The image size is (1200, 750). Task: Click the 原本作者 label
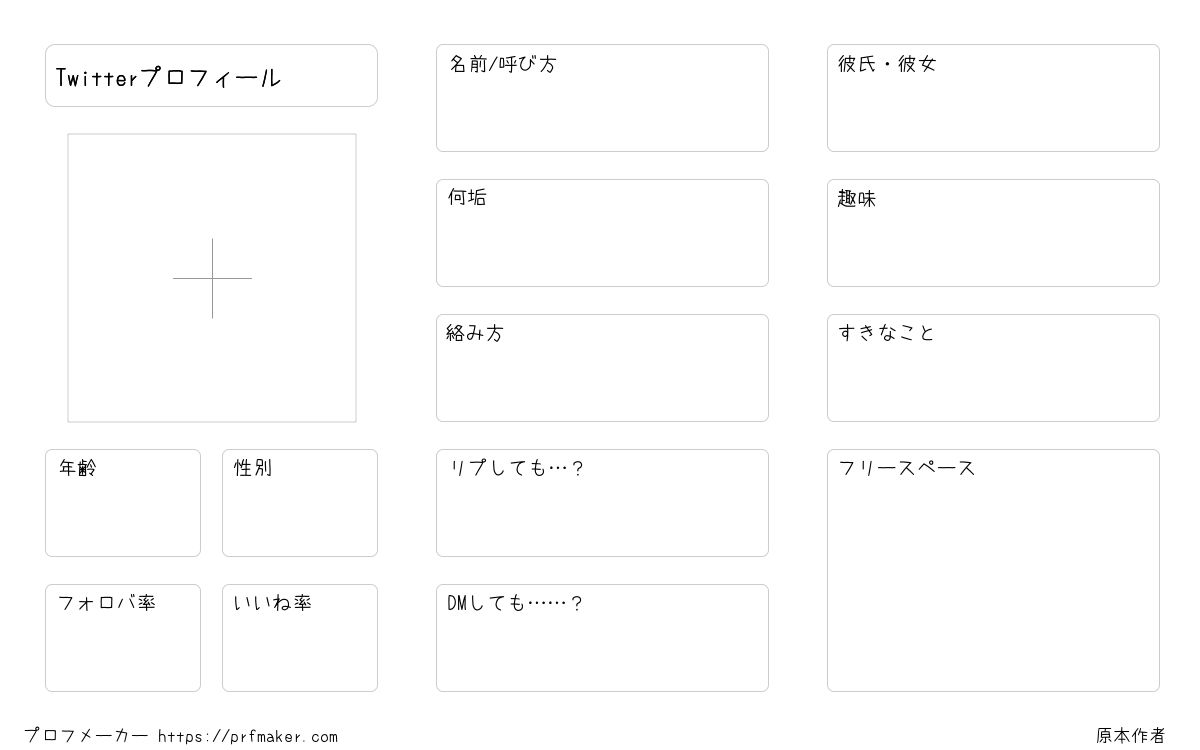pos(1131,736)
